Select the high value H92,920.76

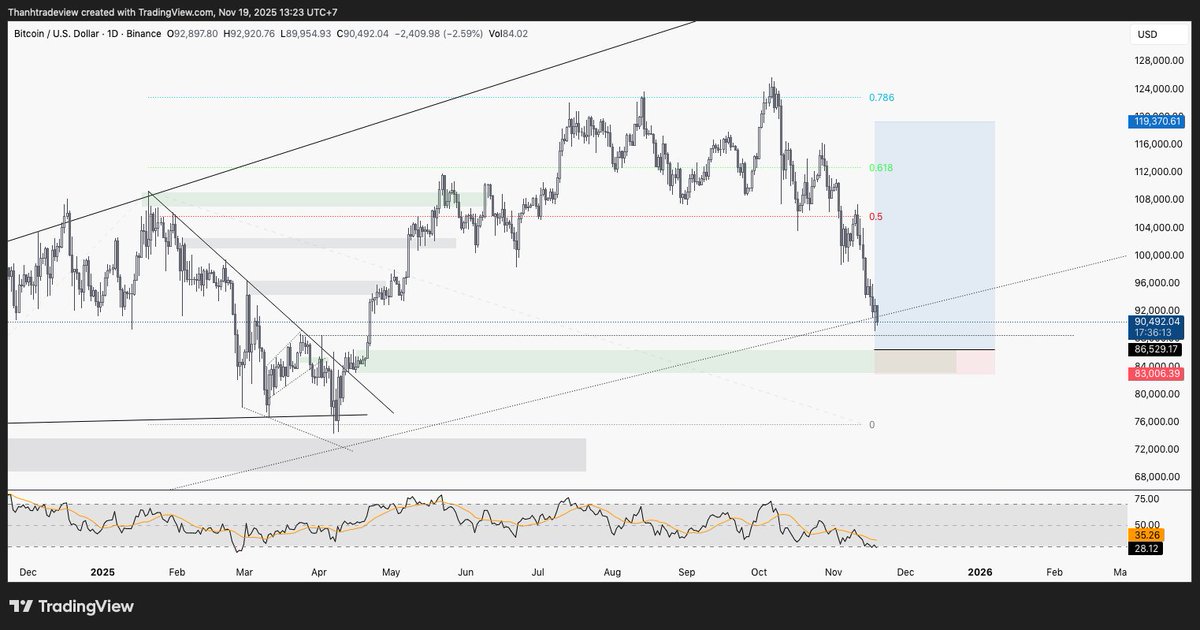coord(250,33)
